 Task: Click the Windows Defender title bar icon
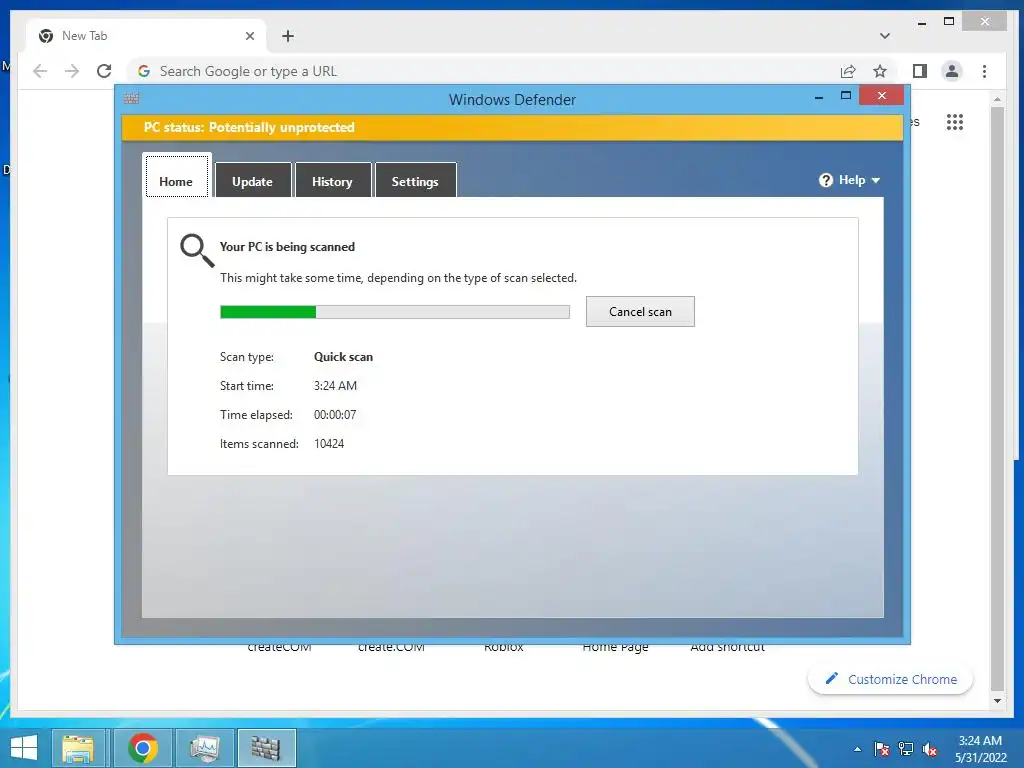[x=132, y=98]
